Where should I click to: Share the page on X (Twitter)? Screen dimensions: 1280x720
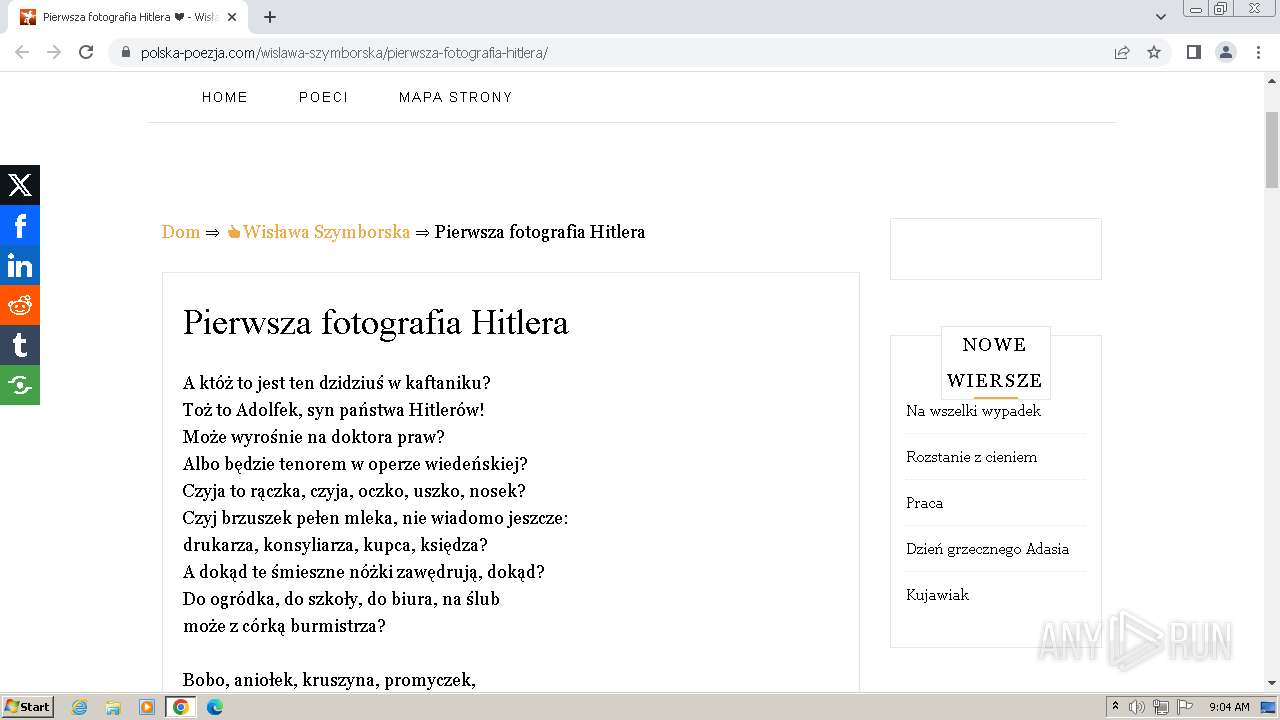click(x=20, y=185)
